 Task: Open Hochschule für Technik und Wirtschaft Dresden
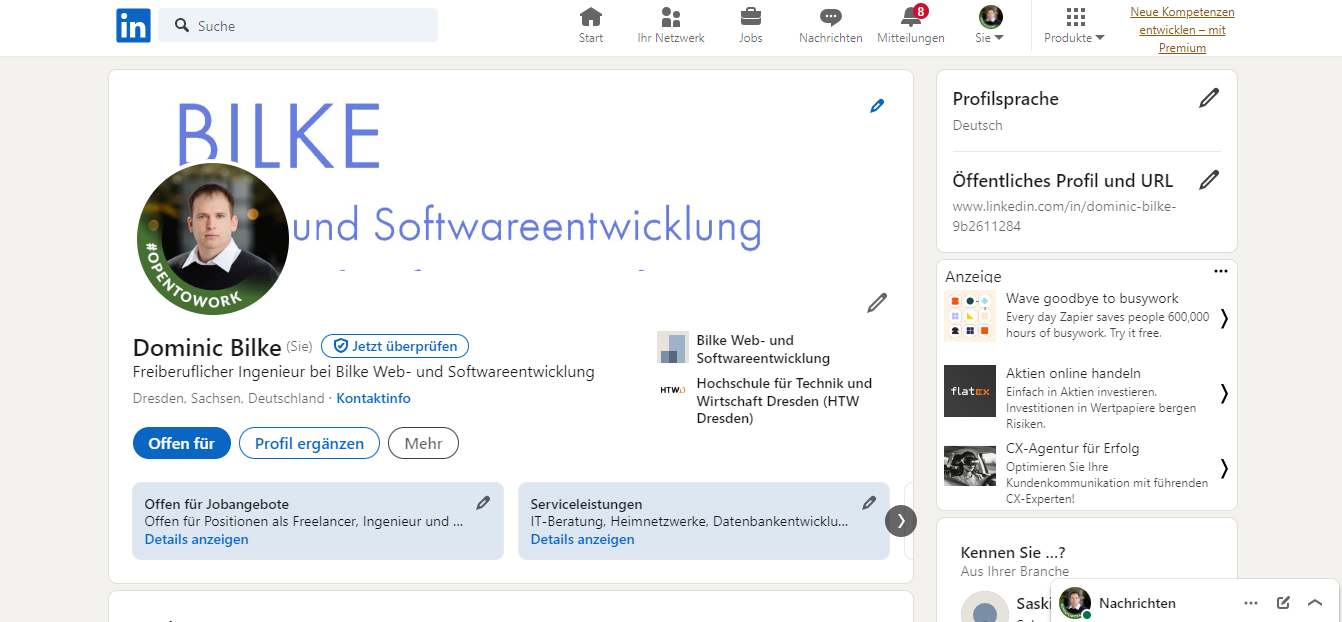click(784, 400)
